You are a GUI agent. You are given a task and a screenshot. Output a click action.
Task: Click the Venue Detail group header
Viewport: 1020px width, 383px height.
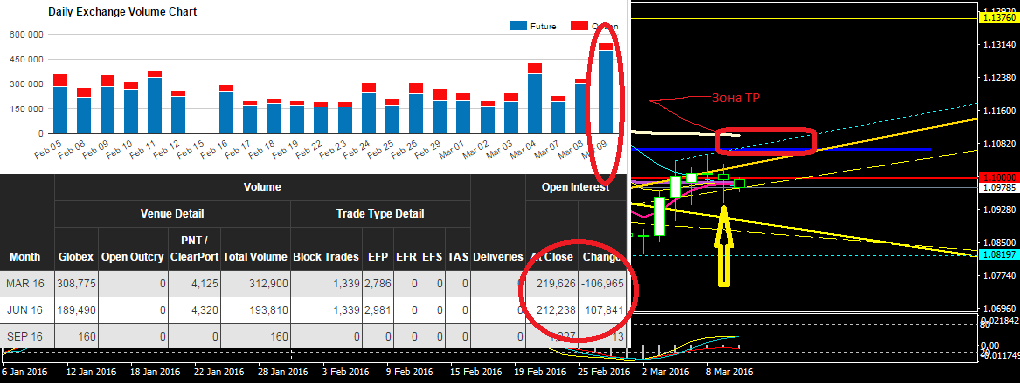point(172,213)
